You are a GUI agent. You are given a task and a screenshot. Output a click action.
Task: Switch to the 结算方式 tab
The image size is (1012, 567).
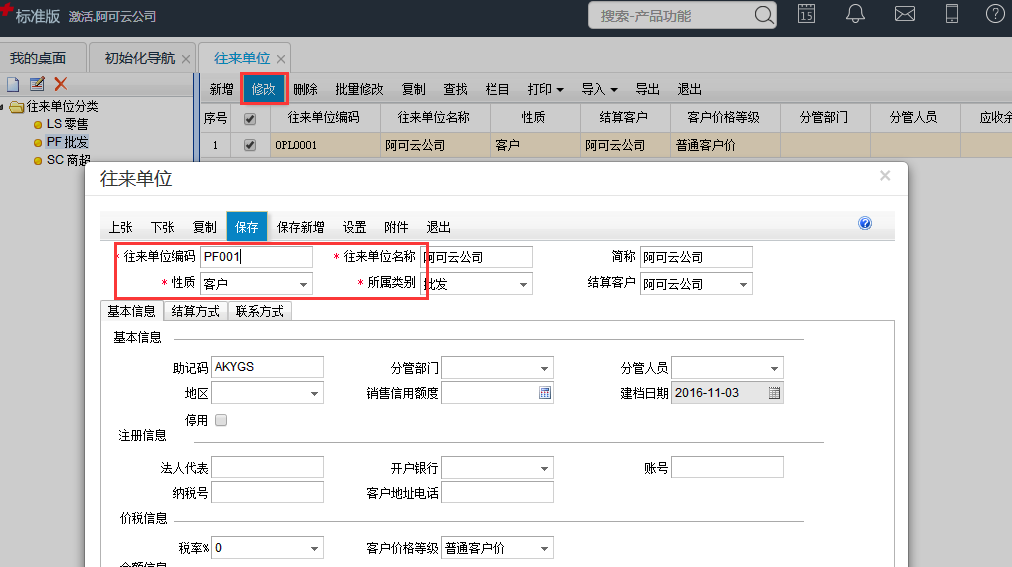click(x=195, y=311)
